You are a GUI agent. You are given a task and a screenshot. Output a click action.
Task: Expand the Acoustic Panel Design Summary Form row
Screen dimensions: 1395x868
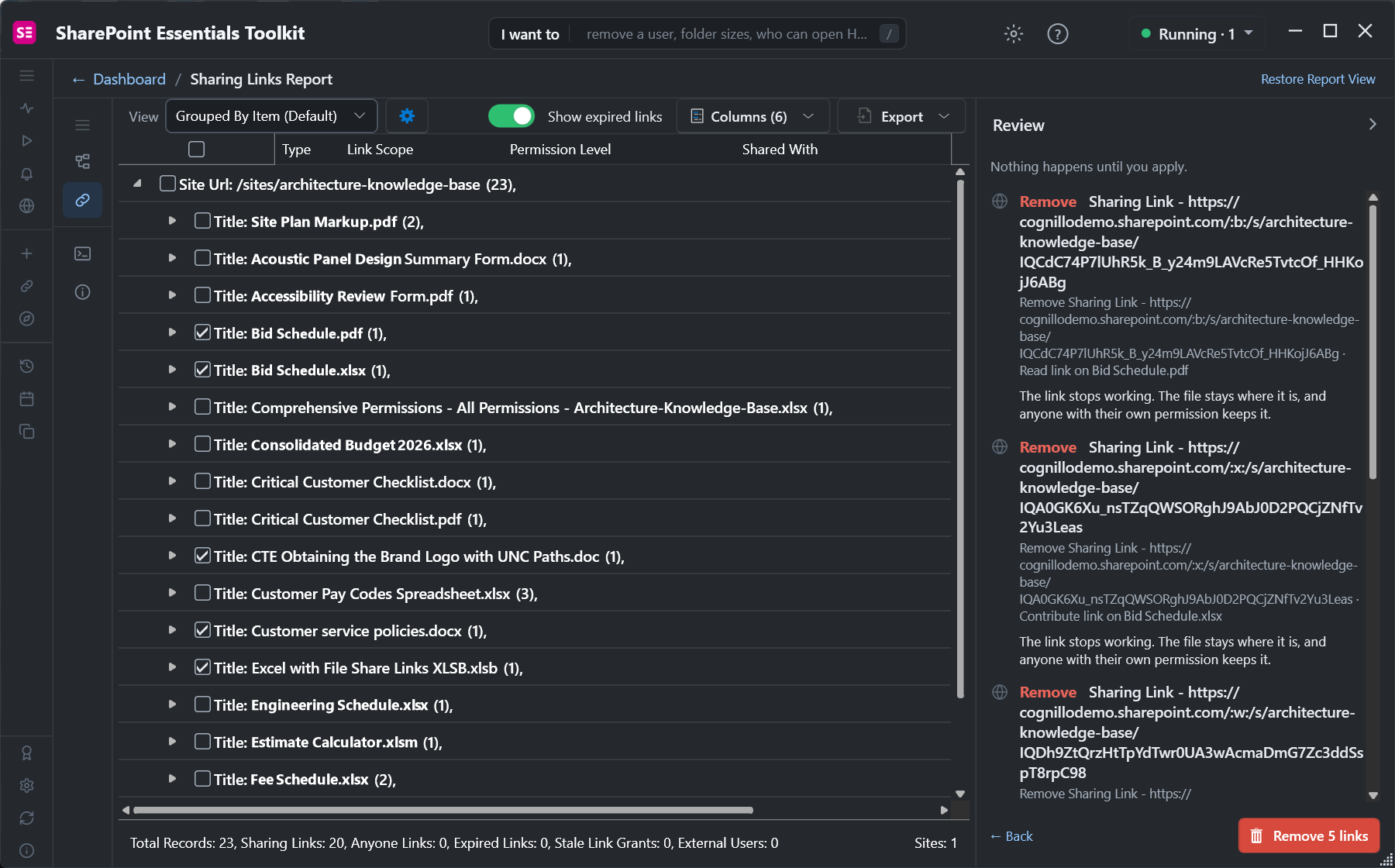pos(172,258)
